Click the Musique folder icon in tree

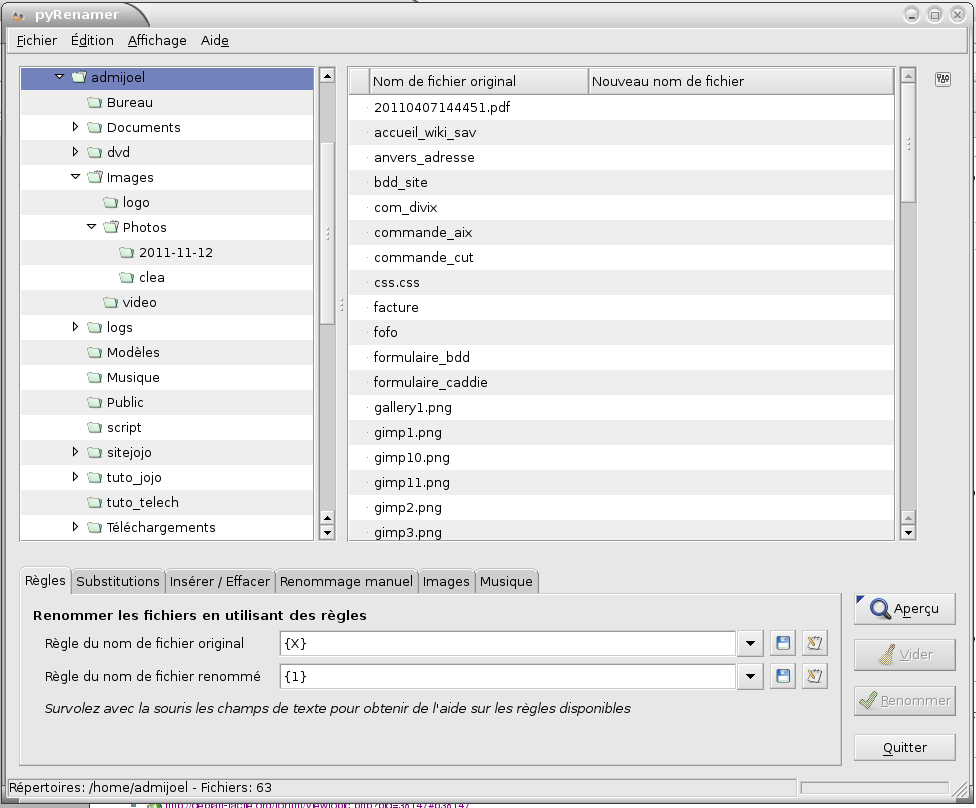click(x=95, y=378)
